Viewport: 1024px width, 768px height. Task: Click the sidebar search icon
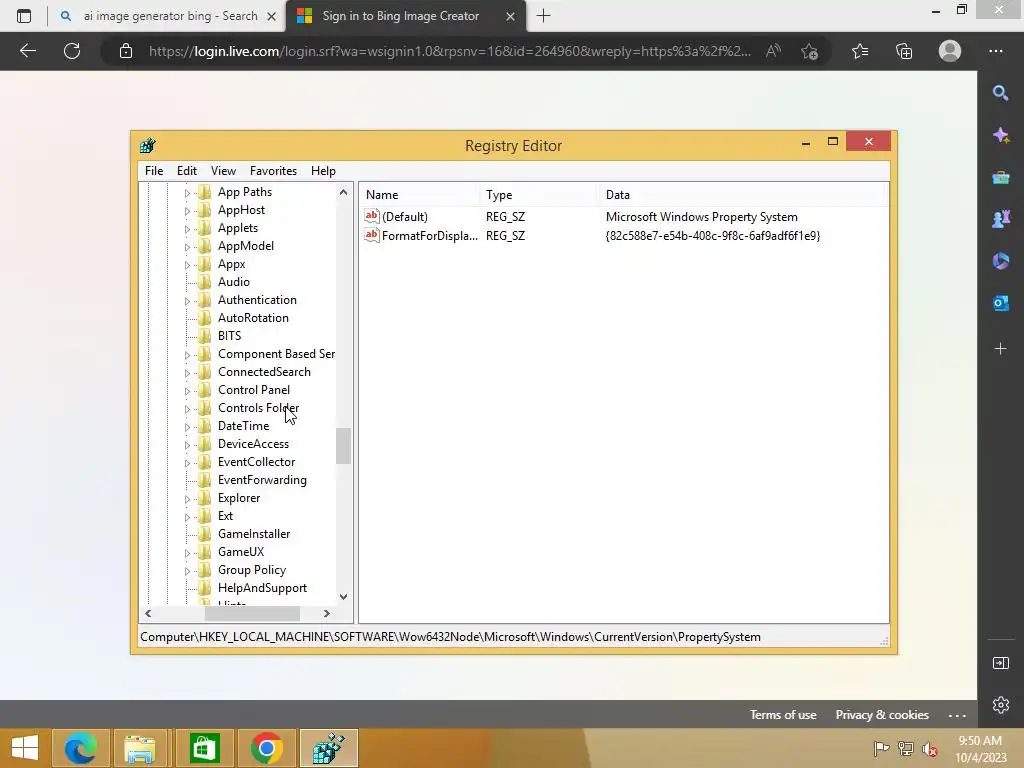coord(1000,93)
